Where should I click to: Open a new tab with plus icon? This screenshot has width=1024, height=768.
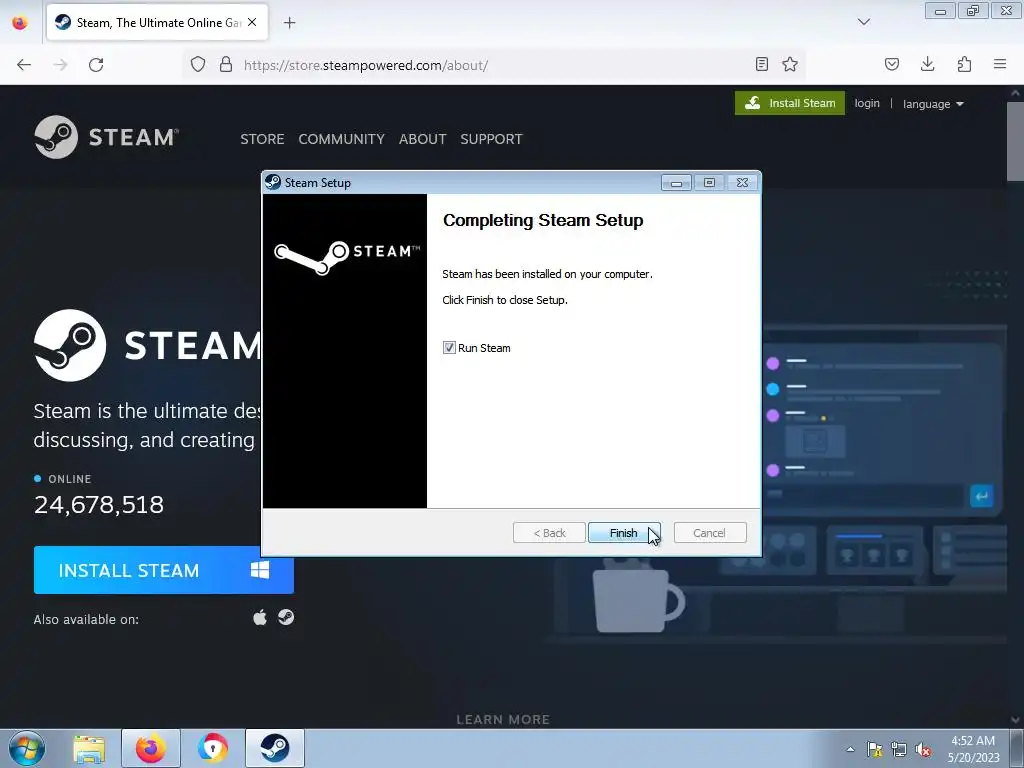coord(290,23)
